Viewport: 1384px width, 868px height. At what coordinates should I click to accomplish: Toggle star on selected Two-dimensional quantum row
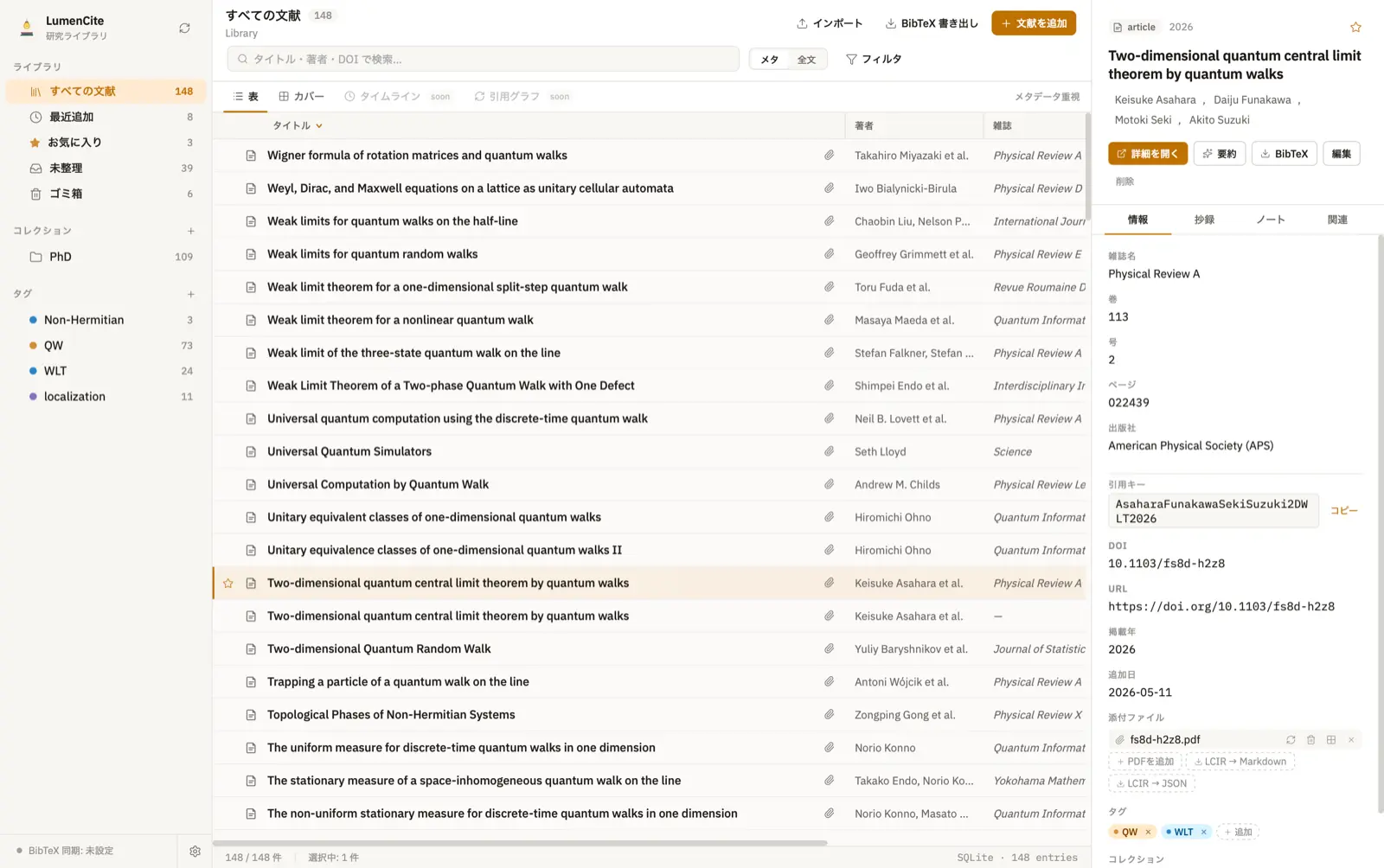point(228,584)
